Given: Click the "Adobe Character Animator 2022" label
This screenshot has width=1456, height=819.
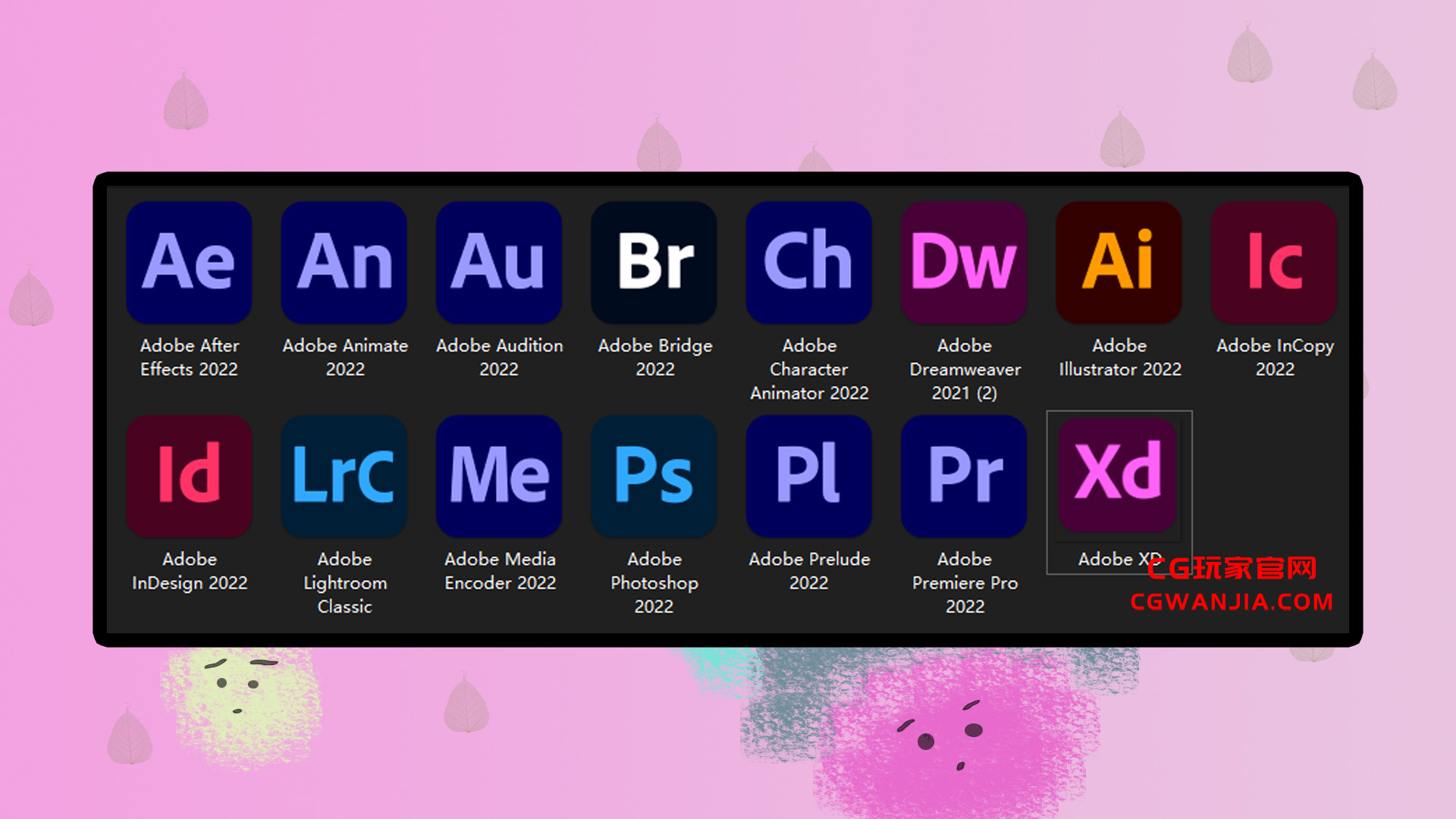Looking at the screenshot, I should 809,369.
